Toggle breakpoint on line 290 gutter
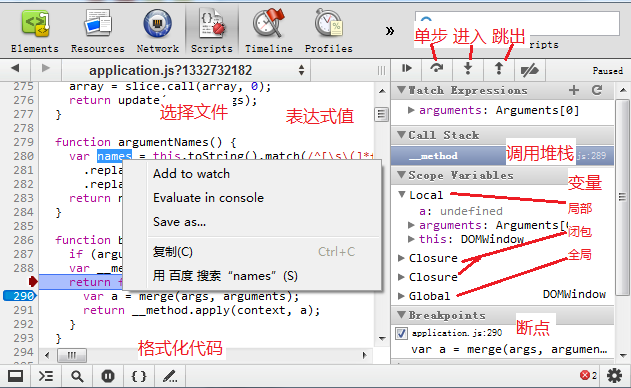The width and height of the screenshot is (631, 388). point(19,296)
